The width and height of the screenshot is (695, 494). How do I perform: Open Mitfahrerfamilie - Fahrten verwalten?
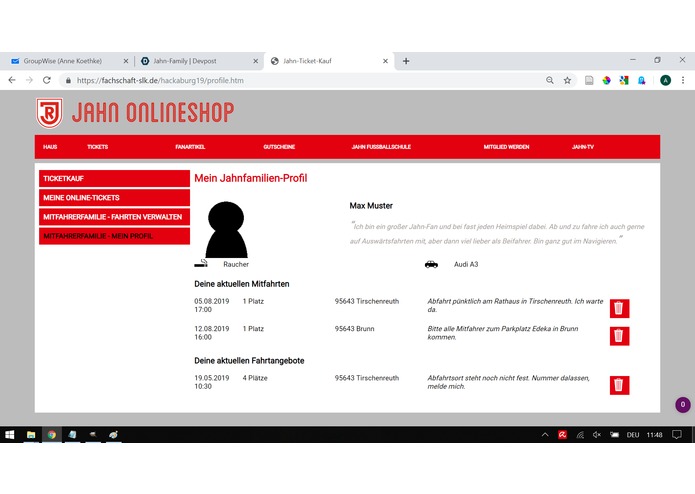click(114, 217)
